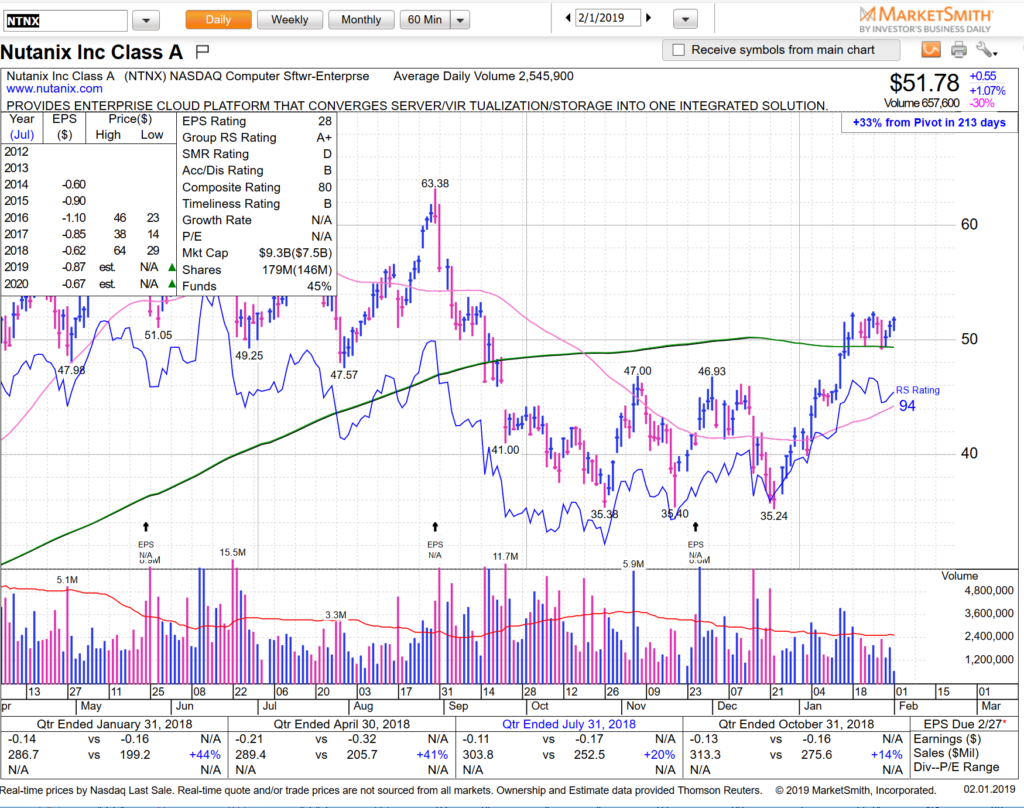Click the +44% sales growth value
This screenshot has height=808, width=1024.
(x=204, y=754)
